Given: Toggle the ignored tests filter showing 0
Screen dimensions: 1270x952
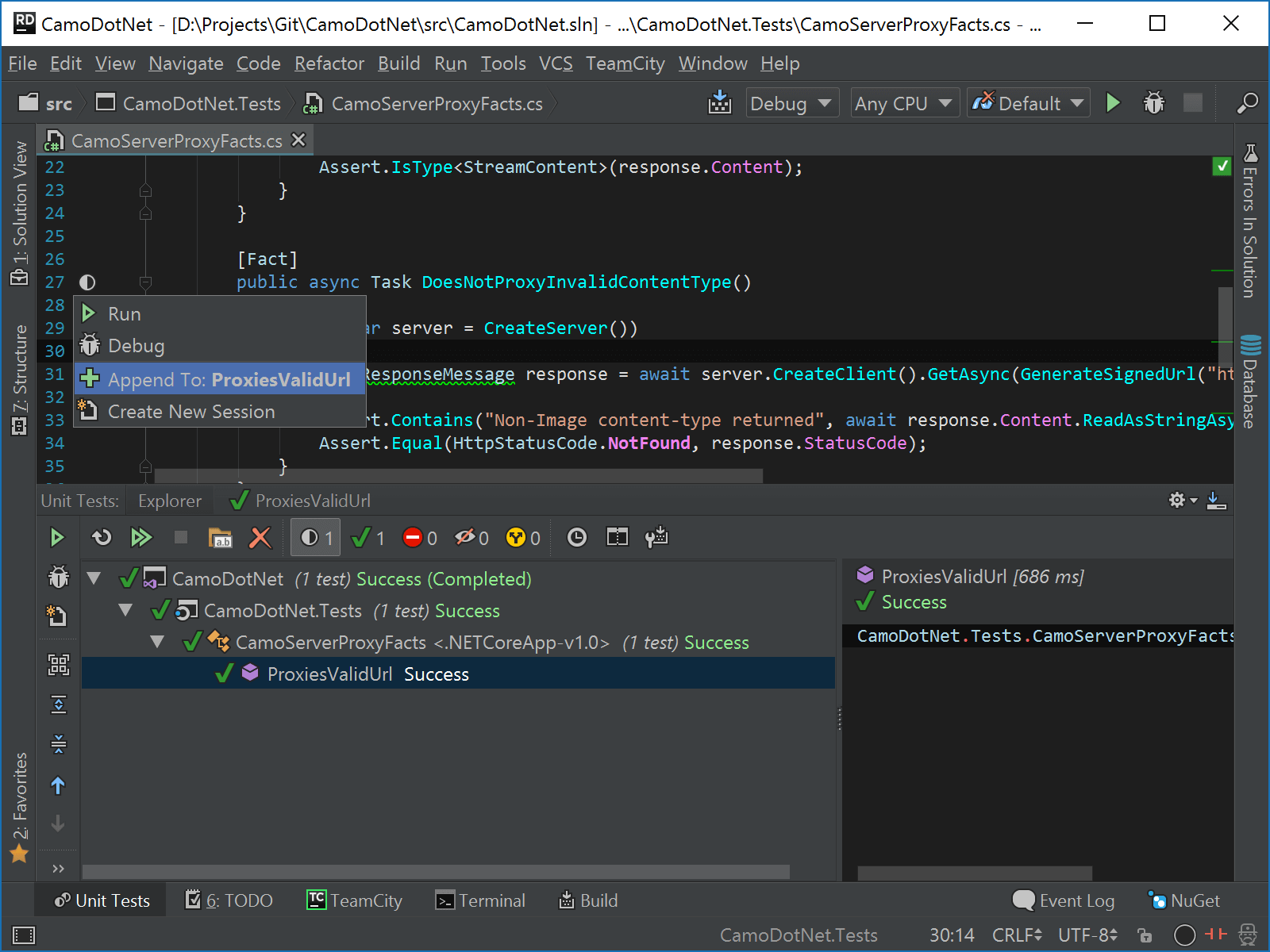Looking at the screenshot, I should (471, 538).
